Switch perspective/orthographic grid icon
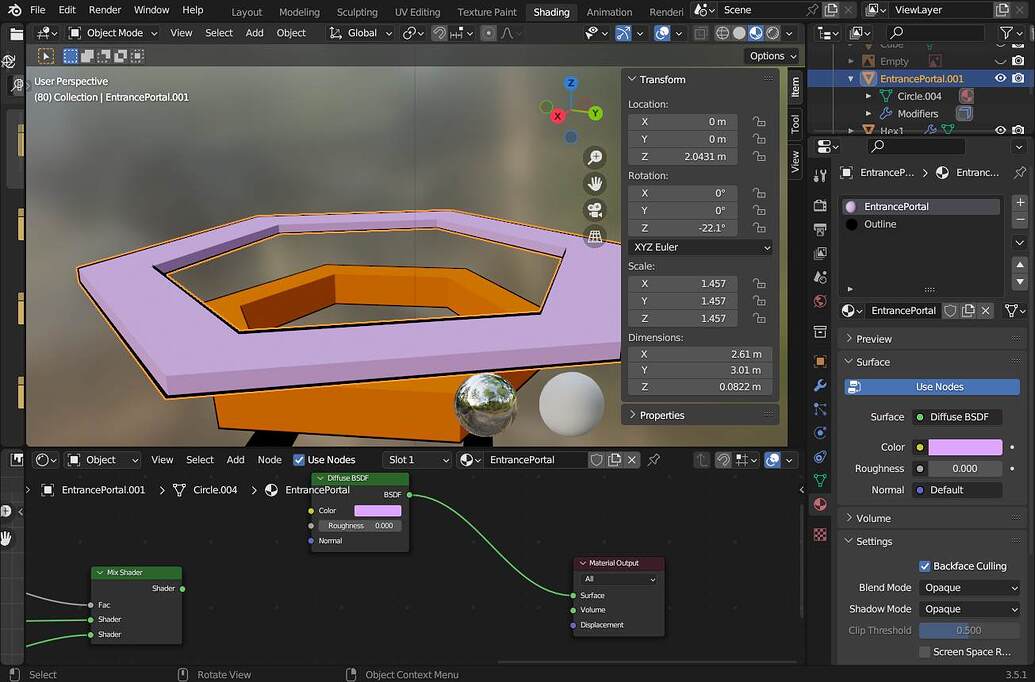This screenshot has width=1035, height=682. point(595,236)
